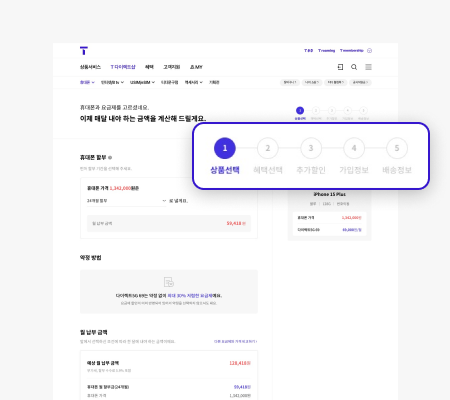Select step 2 circle 혜택선택

268,148
